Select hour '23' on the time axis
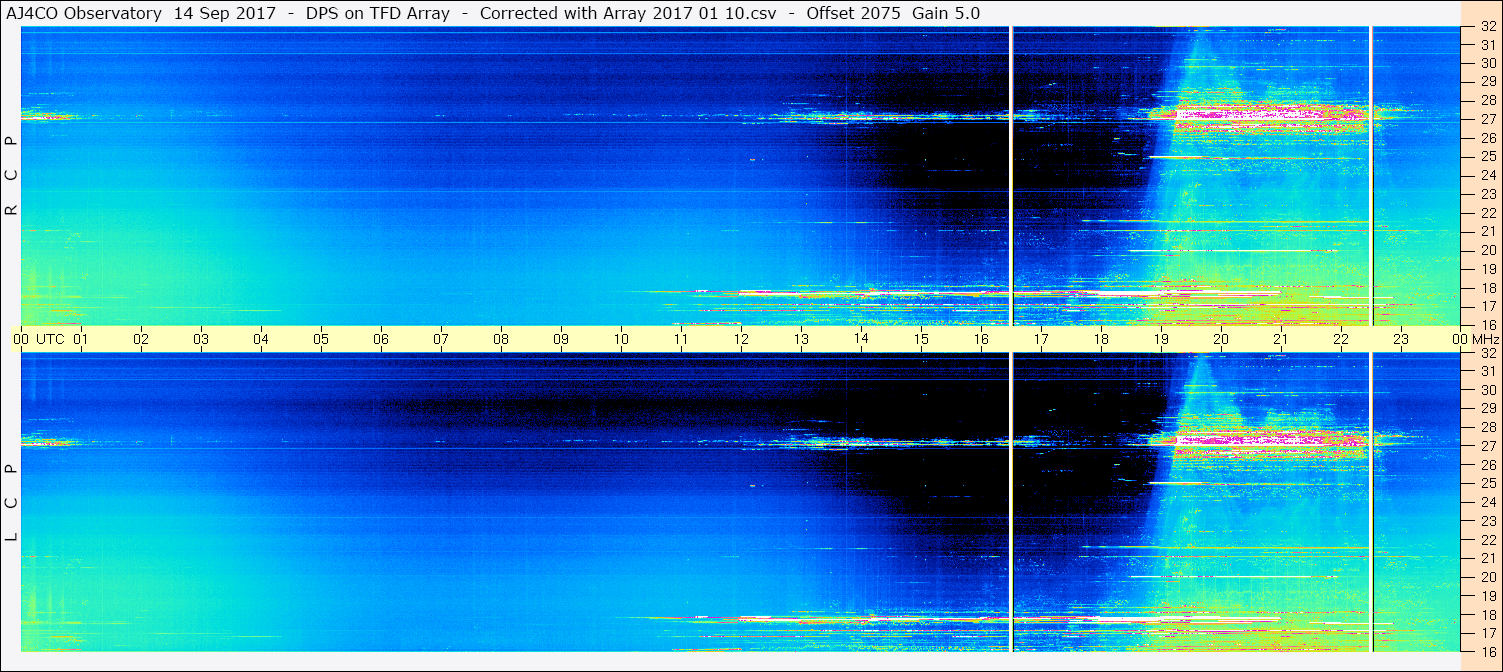The image size is (1503, 672). tap(1401, 339)
